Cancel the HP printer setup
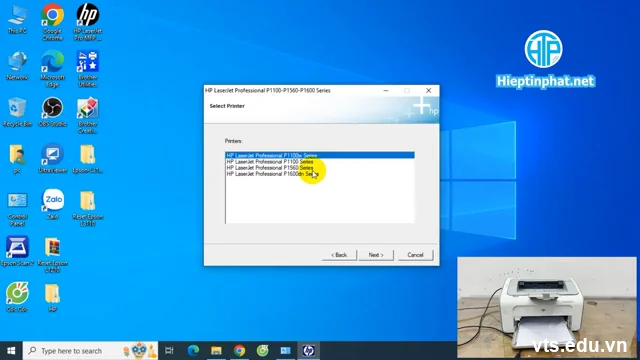 (416, 255)
